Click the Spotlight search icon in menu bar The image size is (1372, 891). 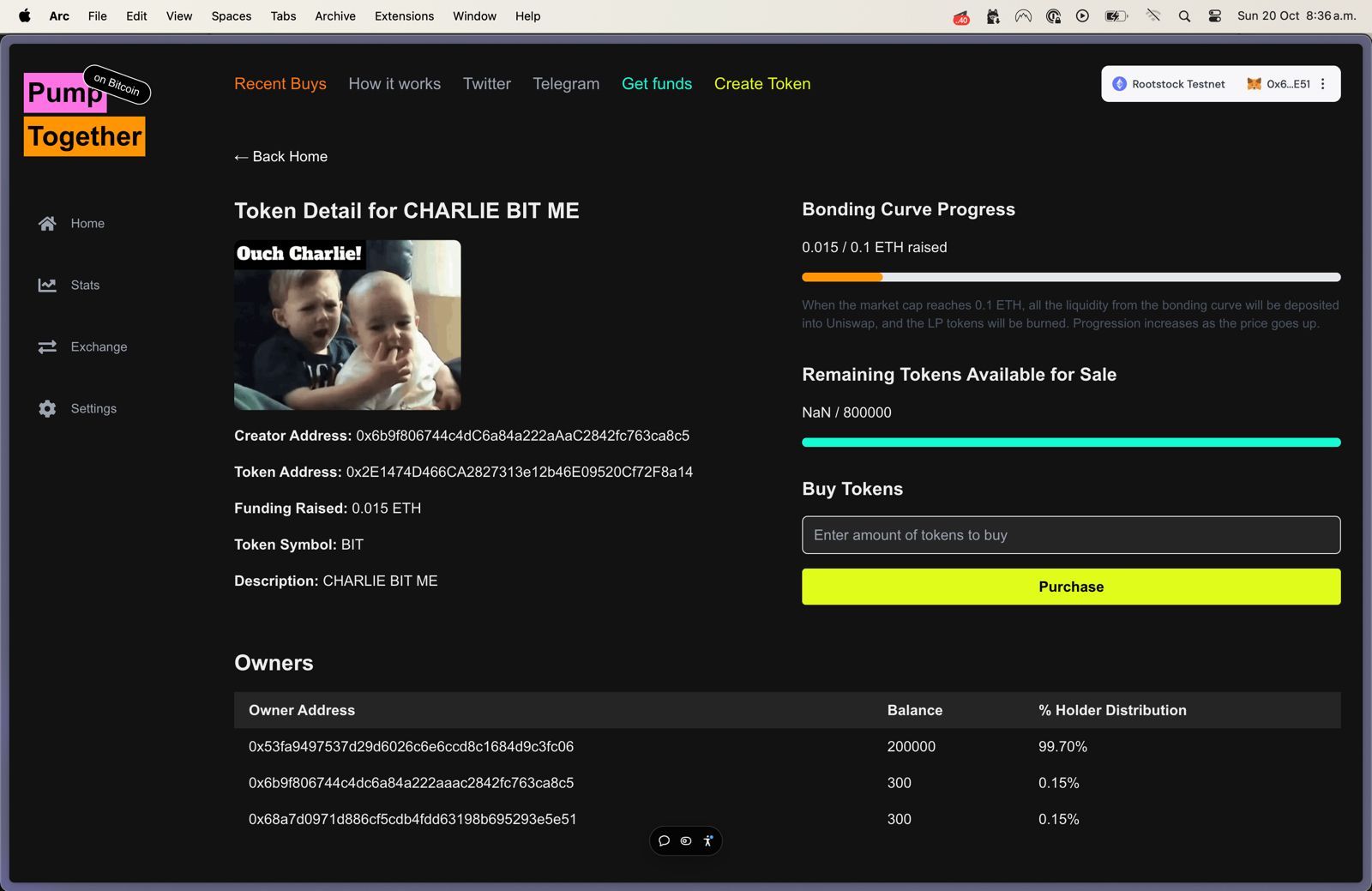tap(1184, 15)
